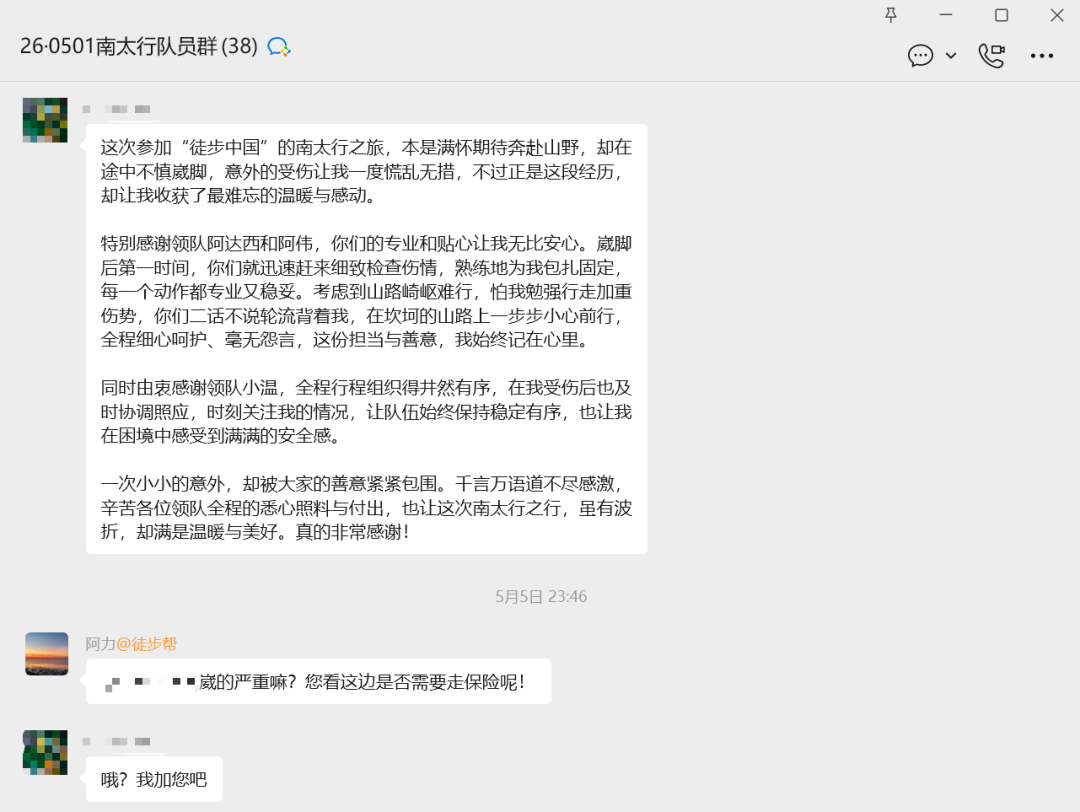The image size is (1080, 812).
Task: Open the chat message options icon
Action: coord(921,55)
